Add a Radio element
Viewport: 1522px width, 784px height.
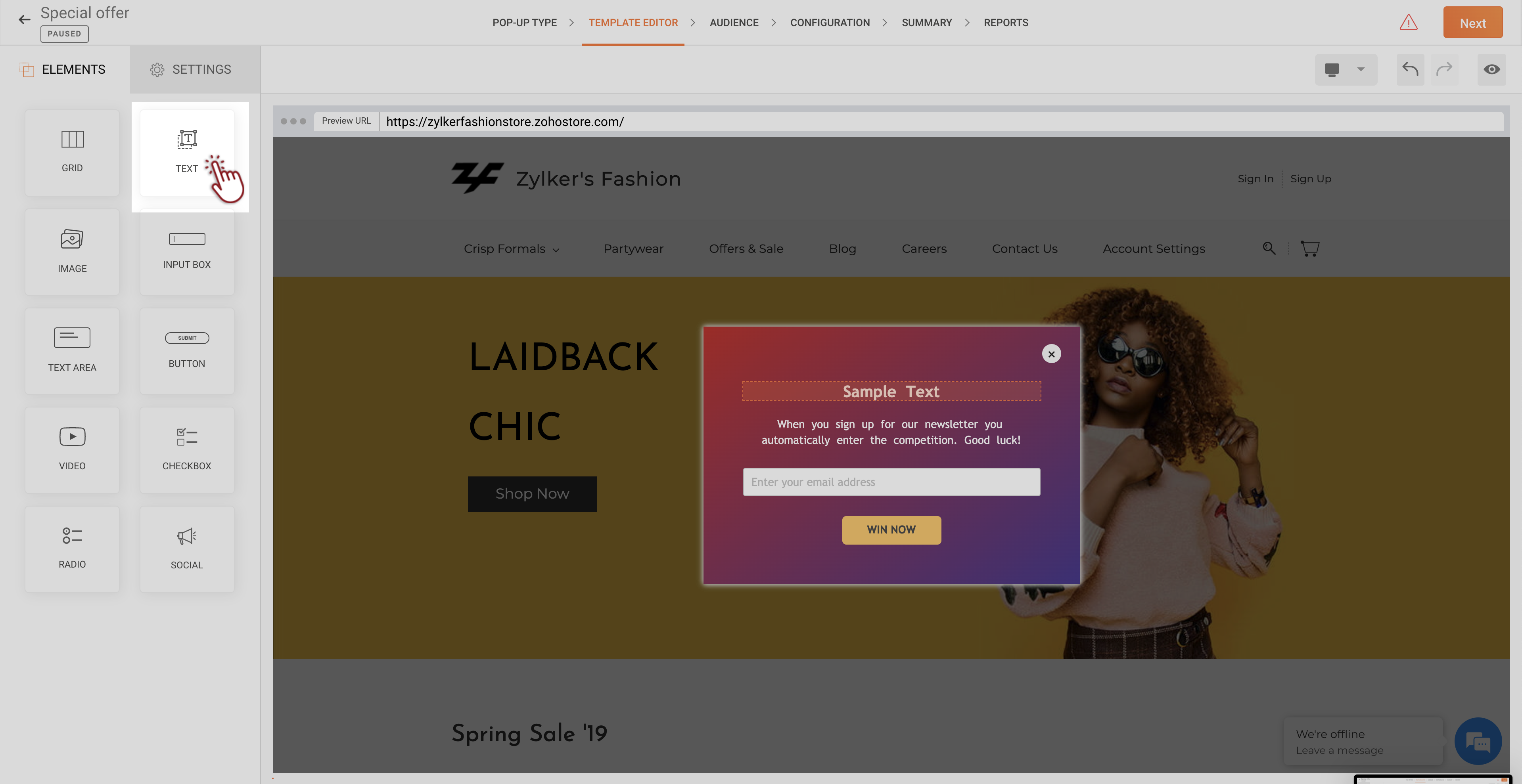(72, 549)
